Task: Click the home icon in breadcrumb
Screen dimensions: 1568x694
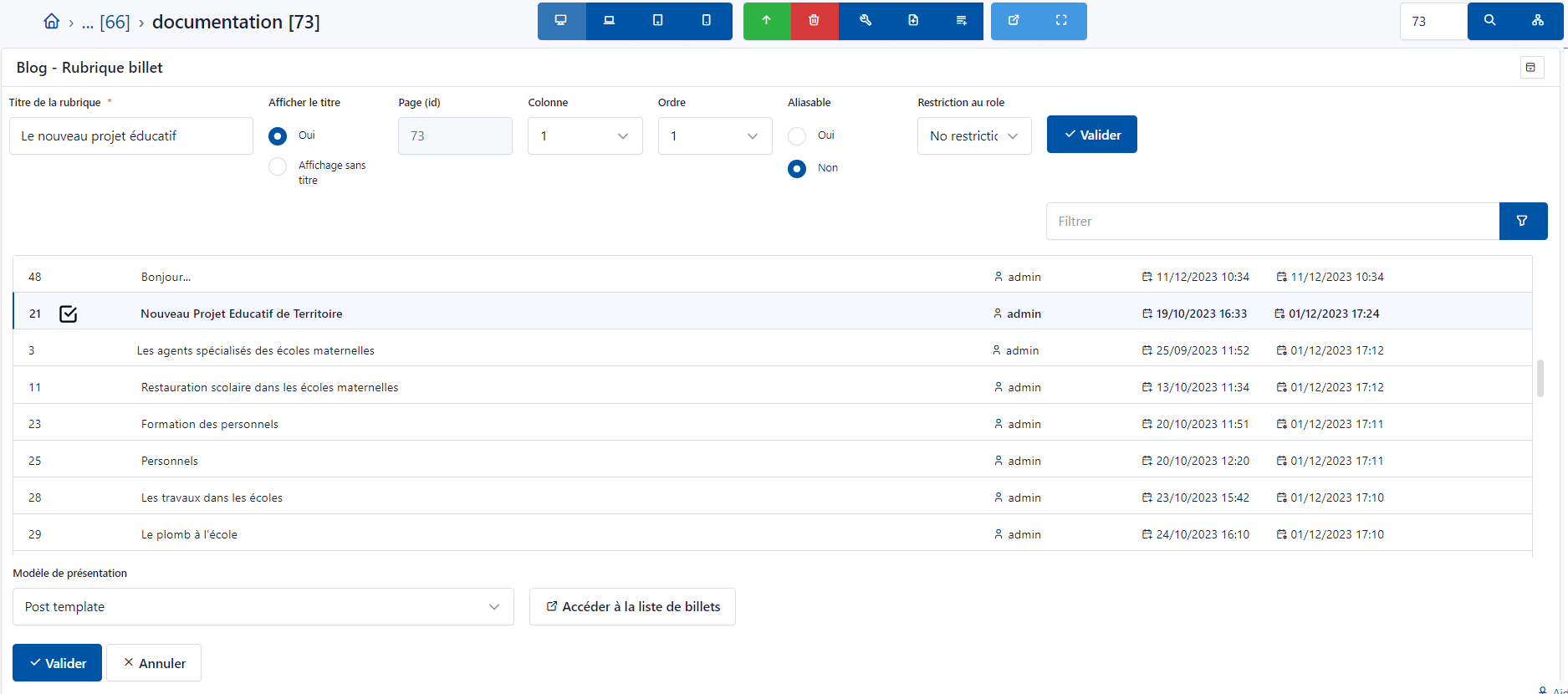Action: [51, 22]
